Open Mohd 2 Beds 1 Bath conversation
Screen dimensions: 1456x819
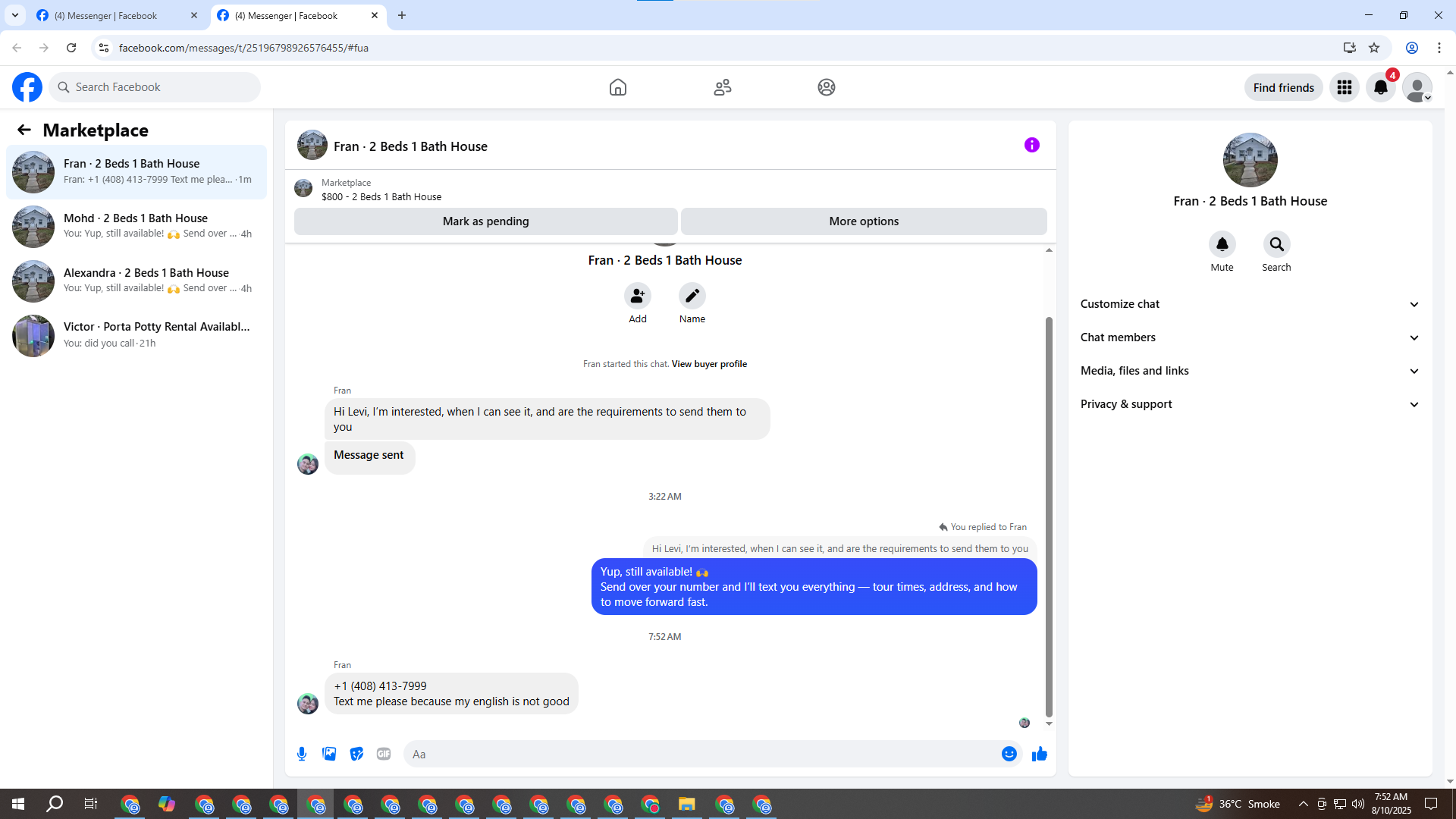(136, 226)
